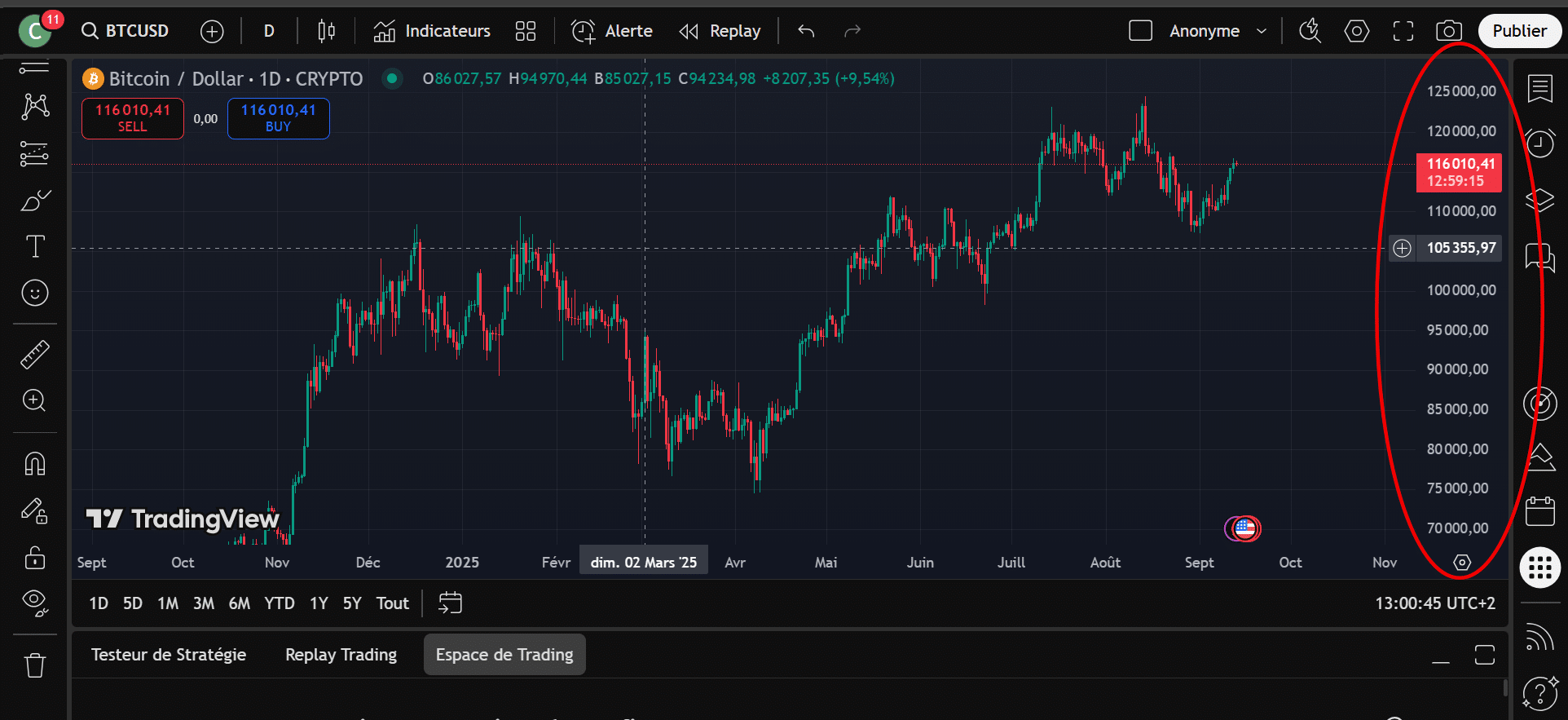Select the 6M time range

point(239,603)
